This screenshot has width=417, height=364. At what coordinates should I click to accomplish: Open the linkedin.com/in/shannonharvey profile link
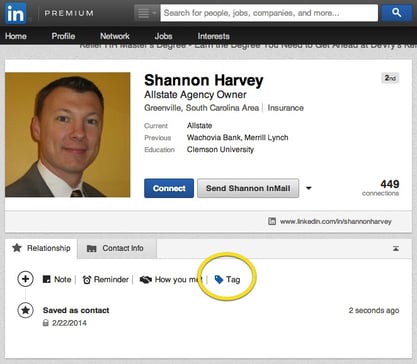pyautogui.click(x=335, y=221)
